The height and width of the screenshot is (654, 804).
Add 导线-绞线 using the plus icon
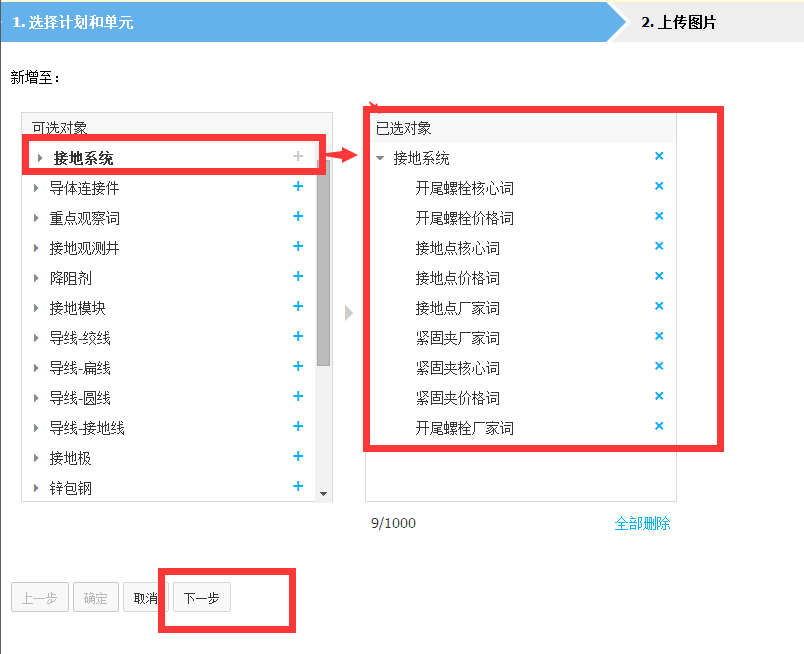(298, 337)
